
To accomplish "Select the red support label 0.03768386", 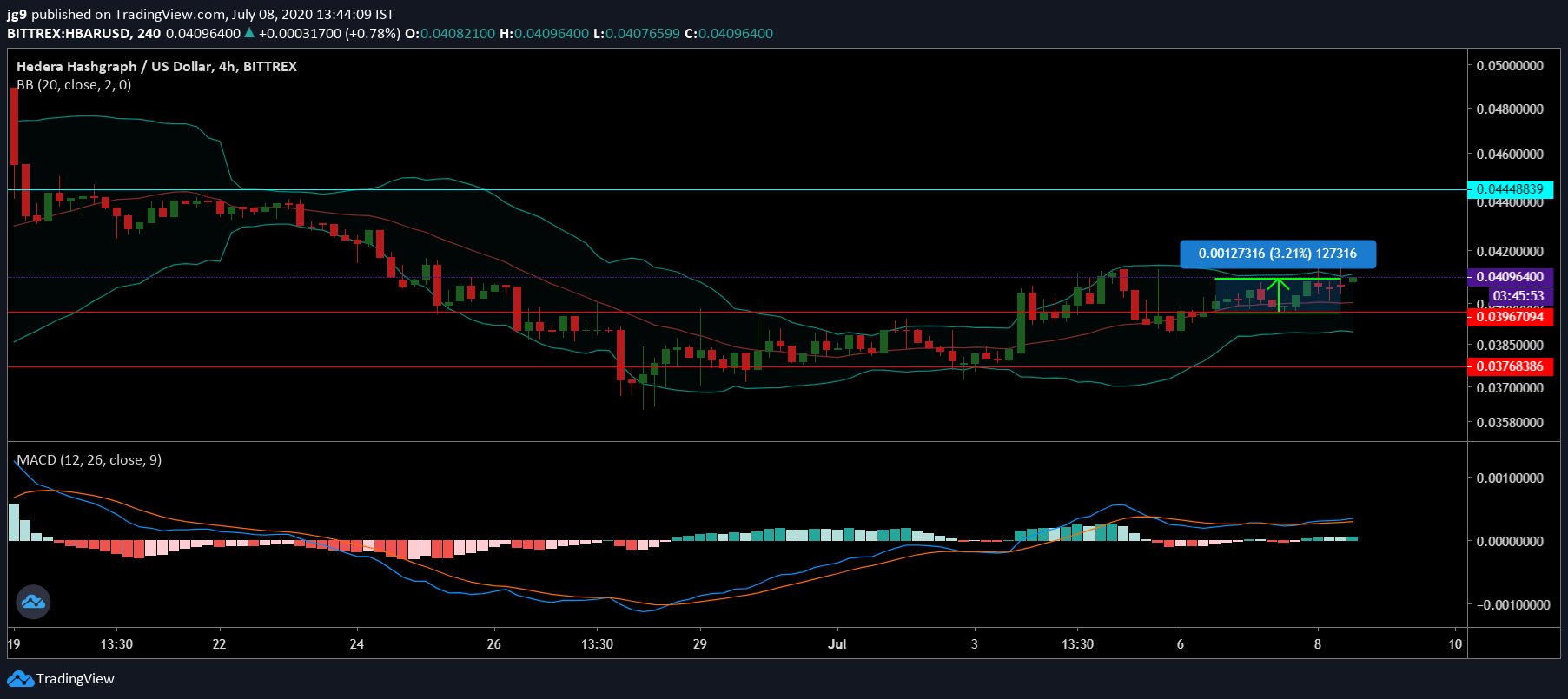I will [x=1510, y=366].
